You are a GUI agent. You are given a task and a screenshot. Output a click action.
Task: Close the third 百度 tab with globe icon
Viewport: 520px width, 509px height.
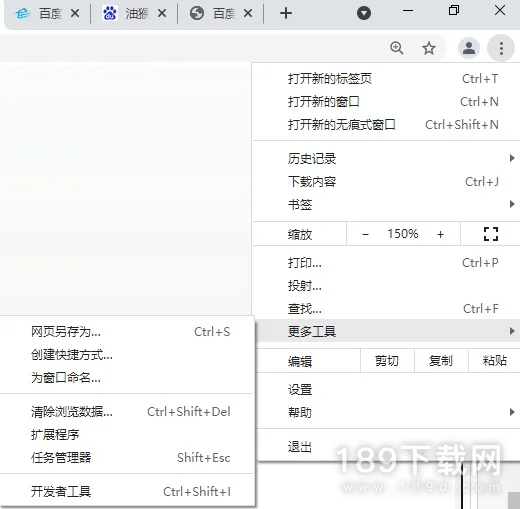pos(248,14)
